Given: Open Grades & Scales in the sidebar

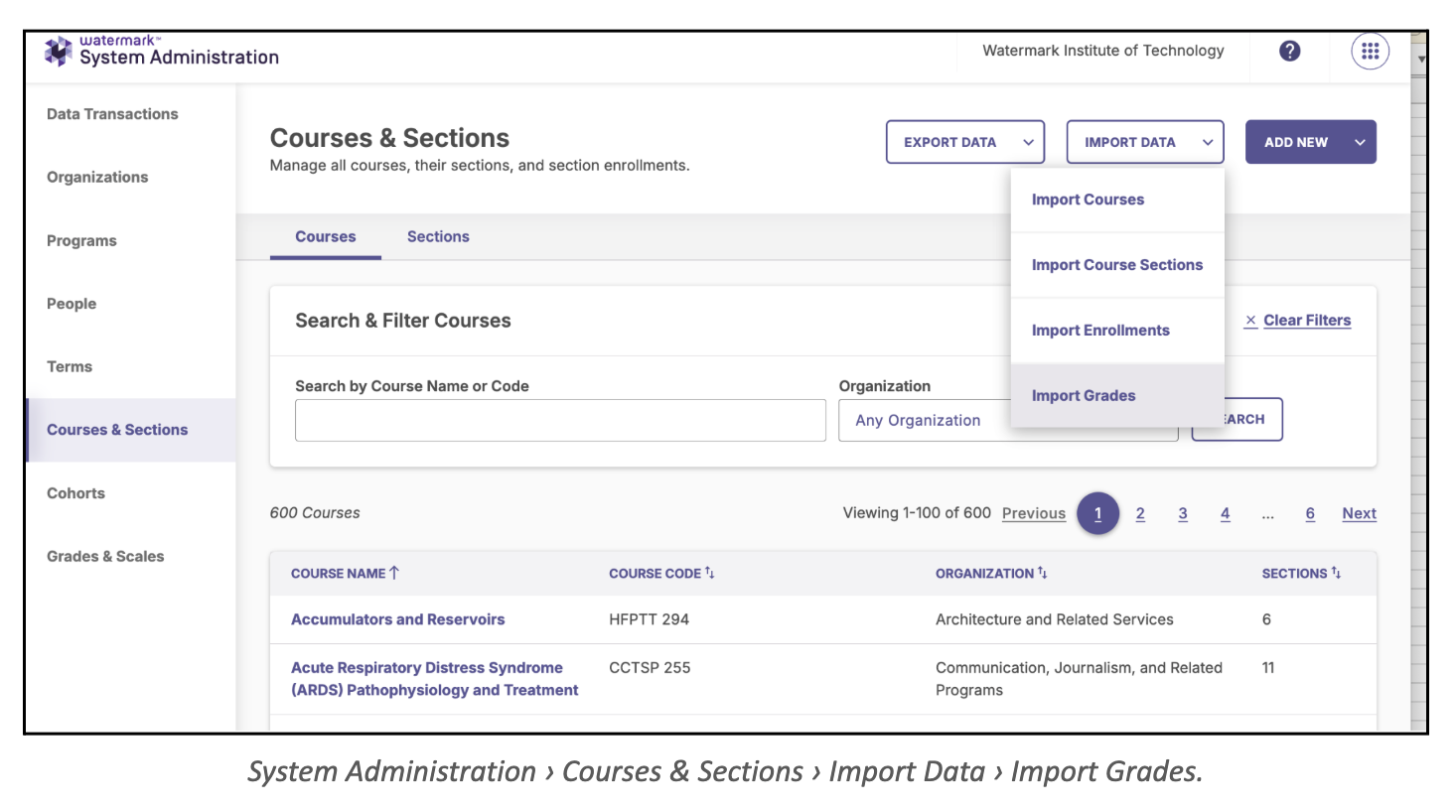Looking at the screenshot, I should click(x=105, y=556).
